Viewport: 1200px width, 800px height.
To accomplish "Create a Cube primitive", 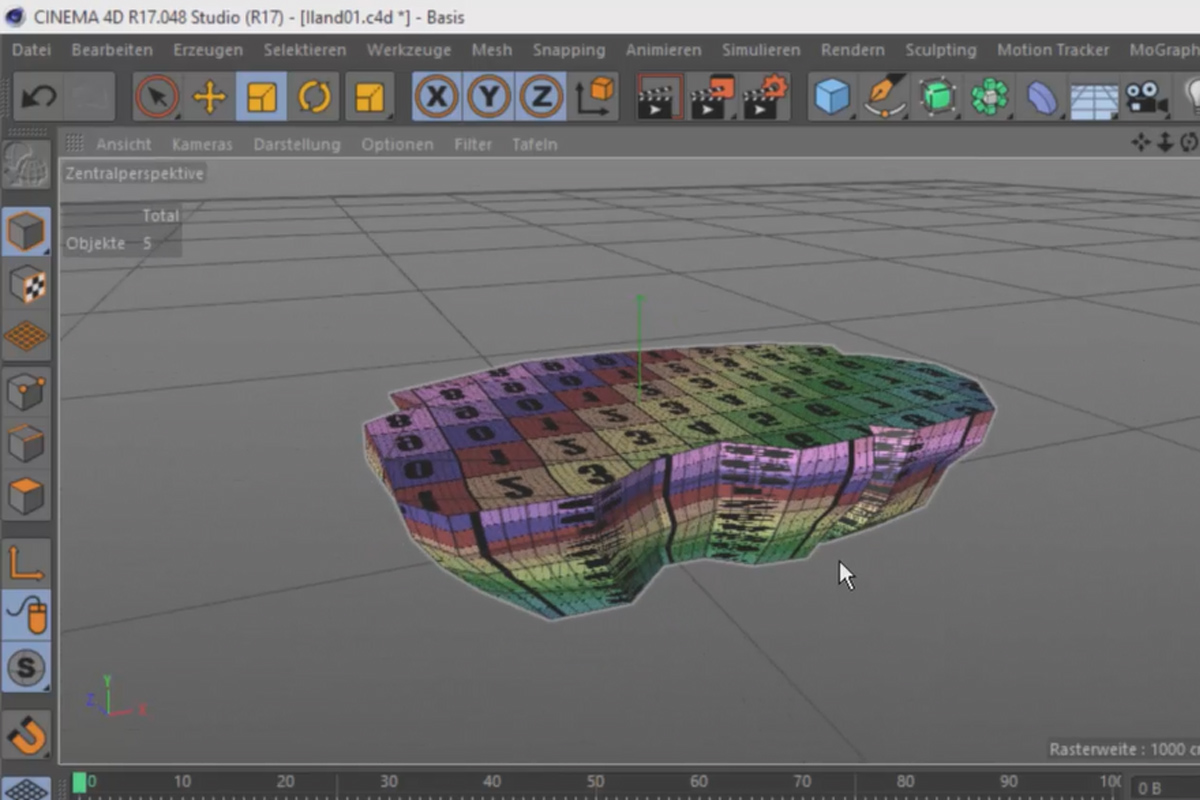I will click(x=833, y=96).
